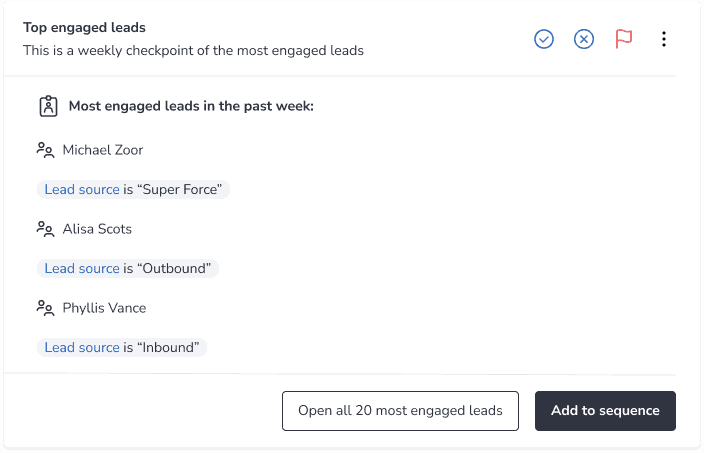The height and width of the screenshot is (453, 704).
Task: Select the "Super Force" filter chip value
Action: coord(180,189)
